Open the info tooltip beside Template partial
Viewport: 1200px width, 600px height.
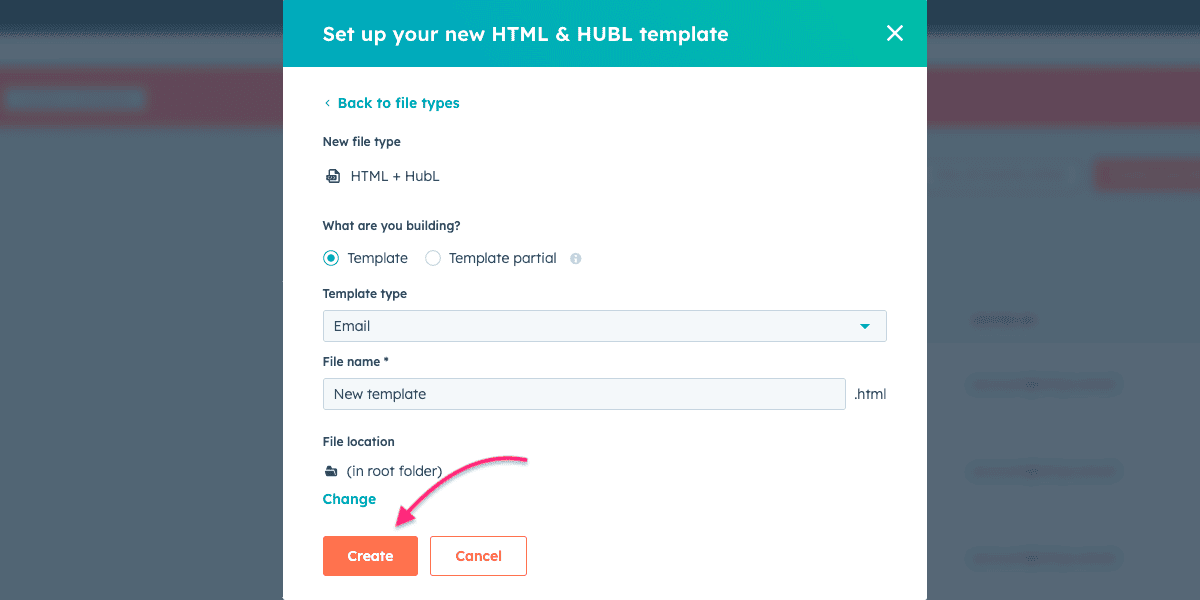pyautogui.click(x=575, y=258)
